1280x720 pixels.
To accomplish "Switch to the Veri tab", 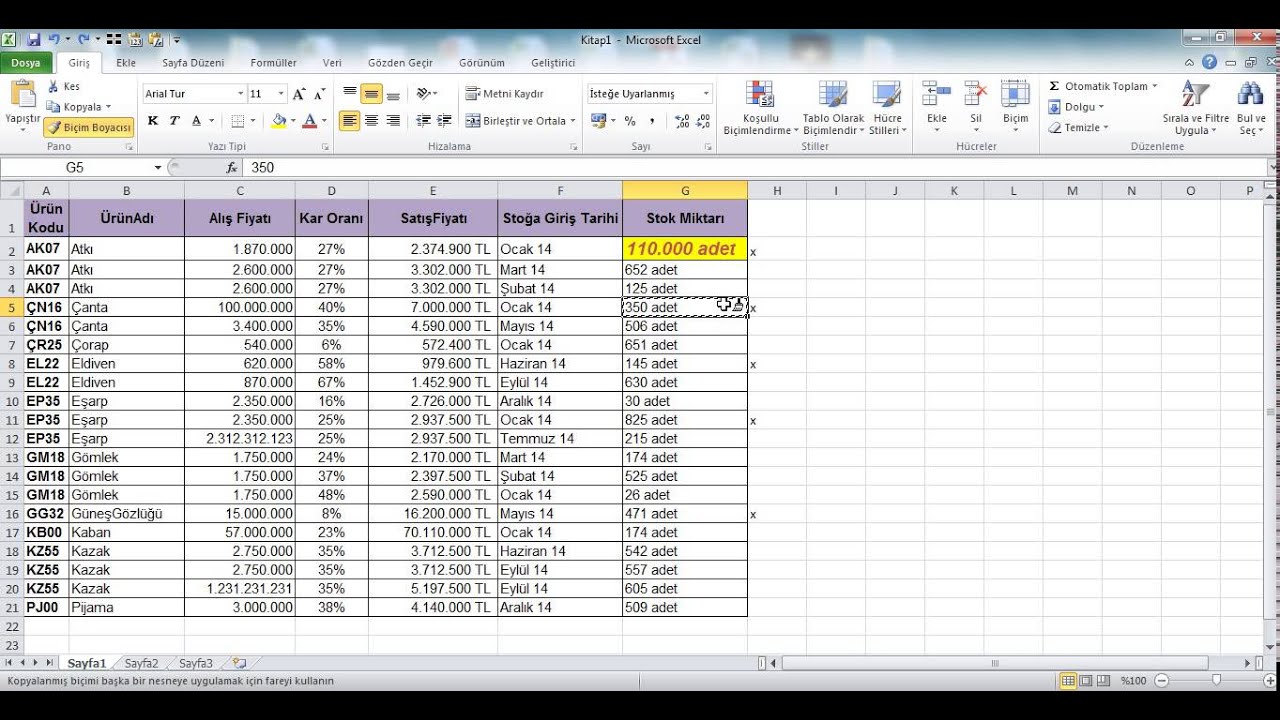I will tap(332, 63).
